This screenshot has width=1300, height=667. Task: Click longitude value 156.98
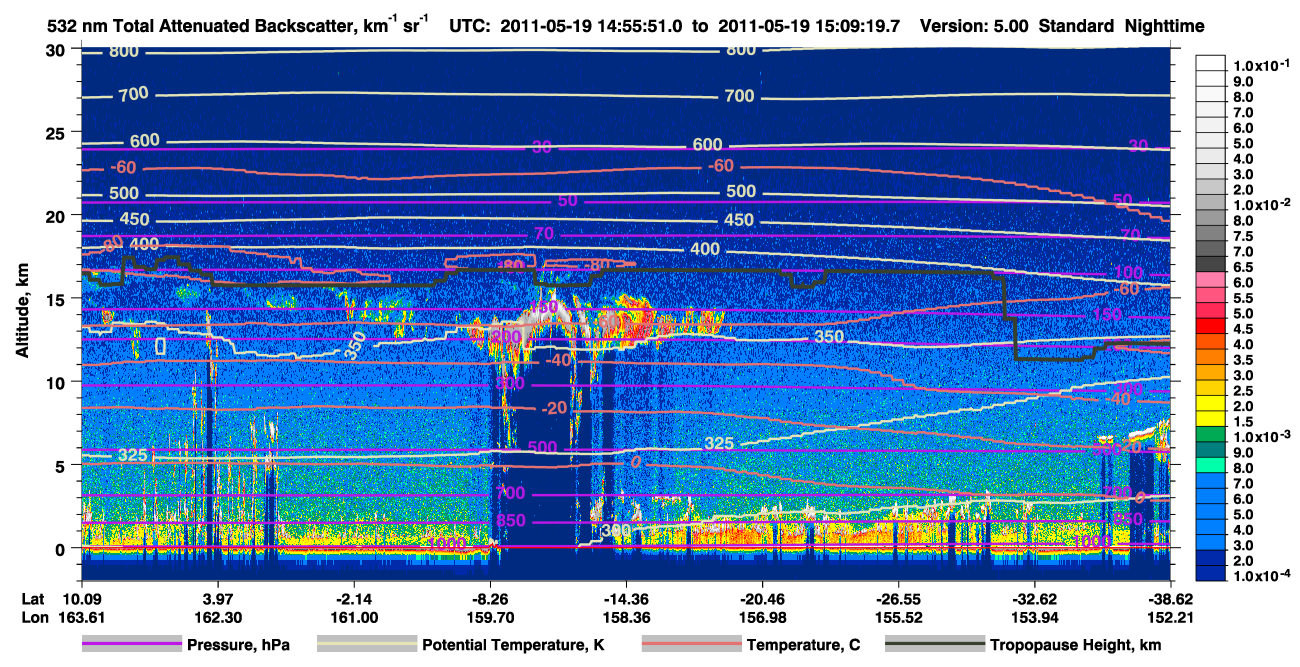(x=762, y=618)
